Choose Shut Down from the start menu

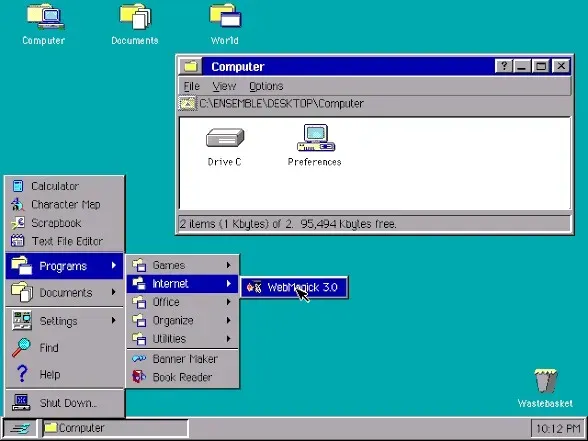pyautogui.click(x=64, y=403)
